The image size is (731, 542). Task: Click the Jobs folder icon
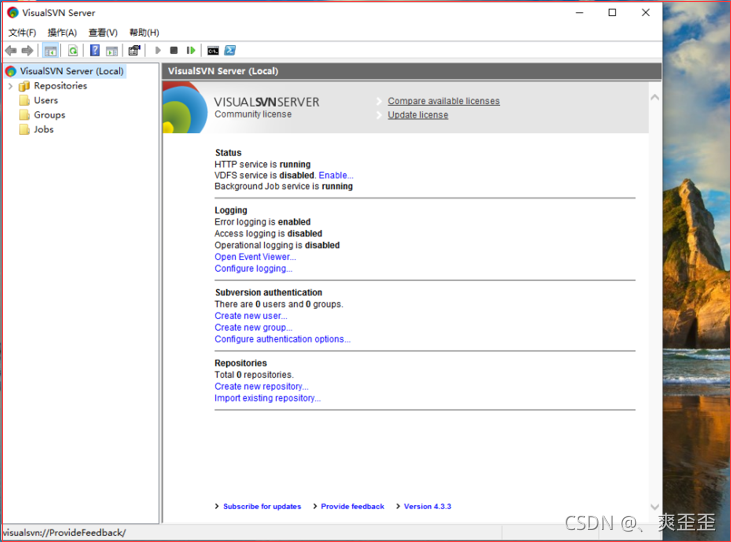[25, 129]
